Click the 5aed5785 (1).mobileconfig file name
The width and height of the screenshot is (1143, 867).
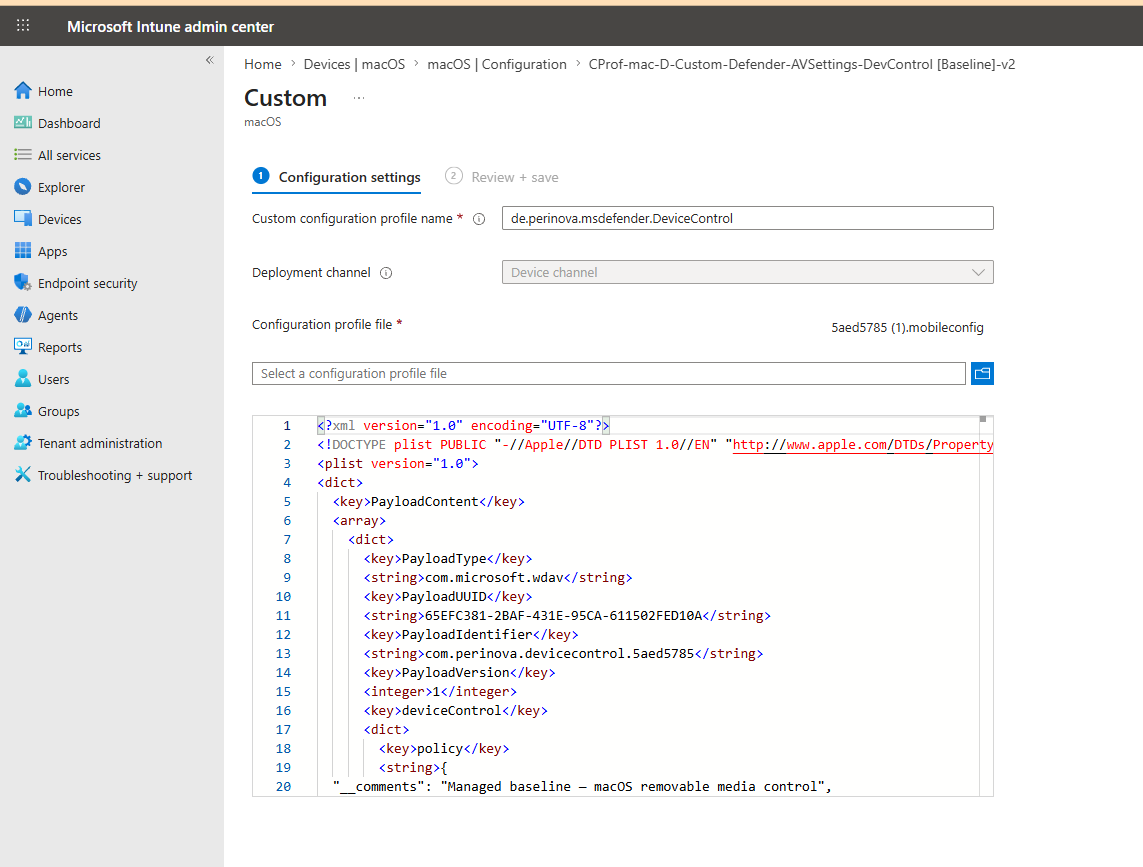coord(907,327)
